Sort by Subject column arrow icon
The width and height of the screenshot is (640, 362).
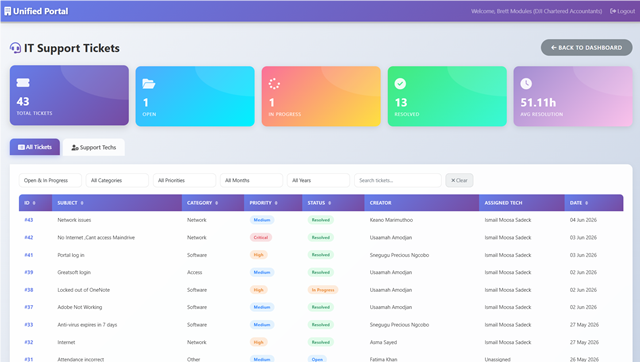[82, 203]
